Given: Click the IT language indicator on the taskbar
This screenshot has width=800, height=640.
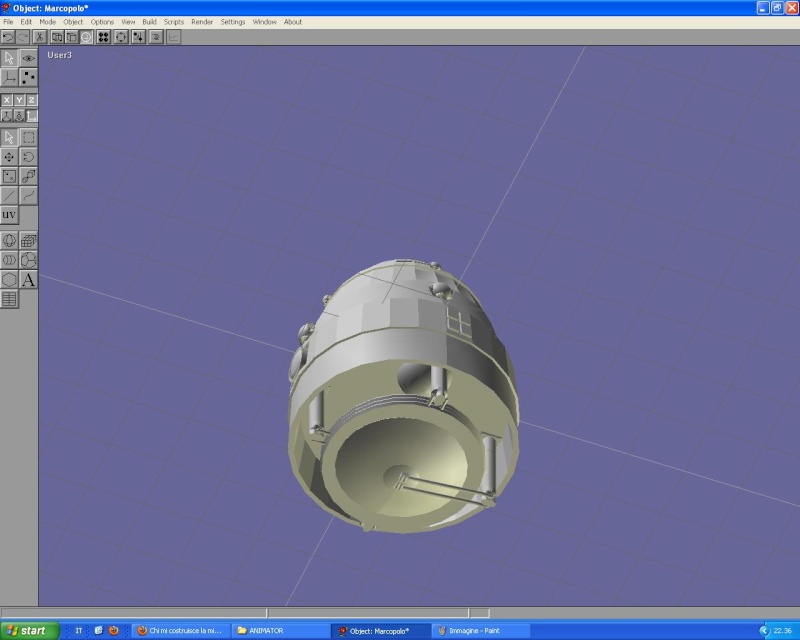Looking at the screenshot, I should (79, 631).
